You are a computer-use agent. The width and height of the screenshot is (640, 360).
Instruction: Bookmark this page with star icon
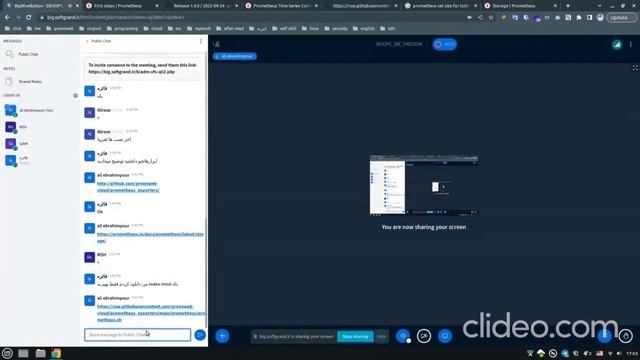coord(491,18)
